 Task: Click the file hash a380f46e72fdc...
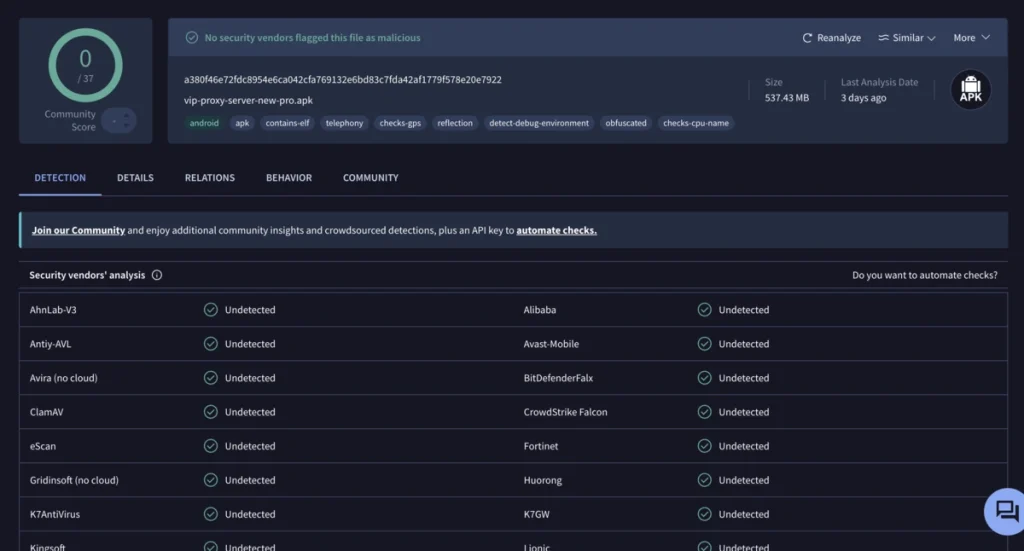tap(343, 80)
